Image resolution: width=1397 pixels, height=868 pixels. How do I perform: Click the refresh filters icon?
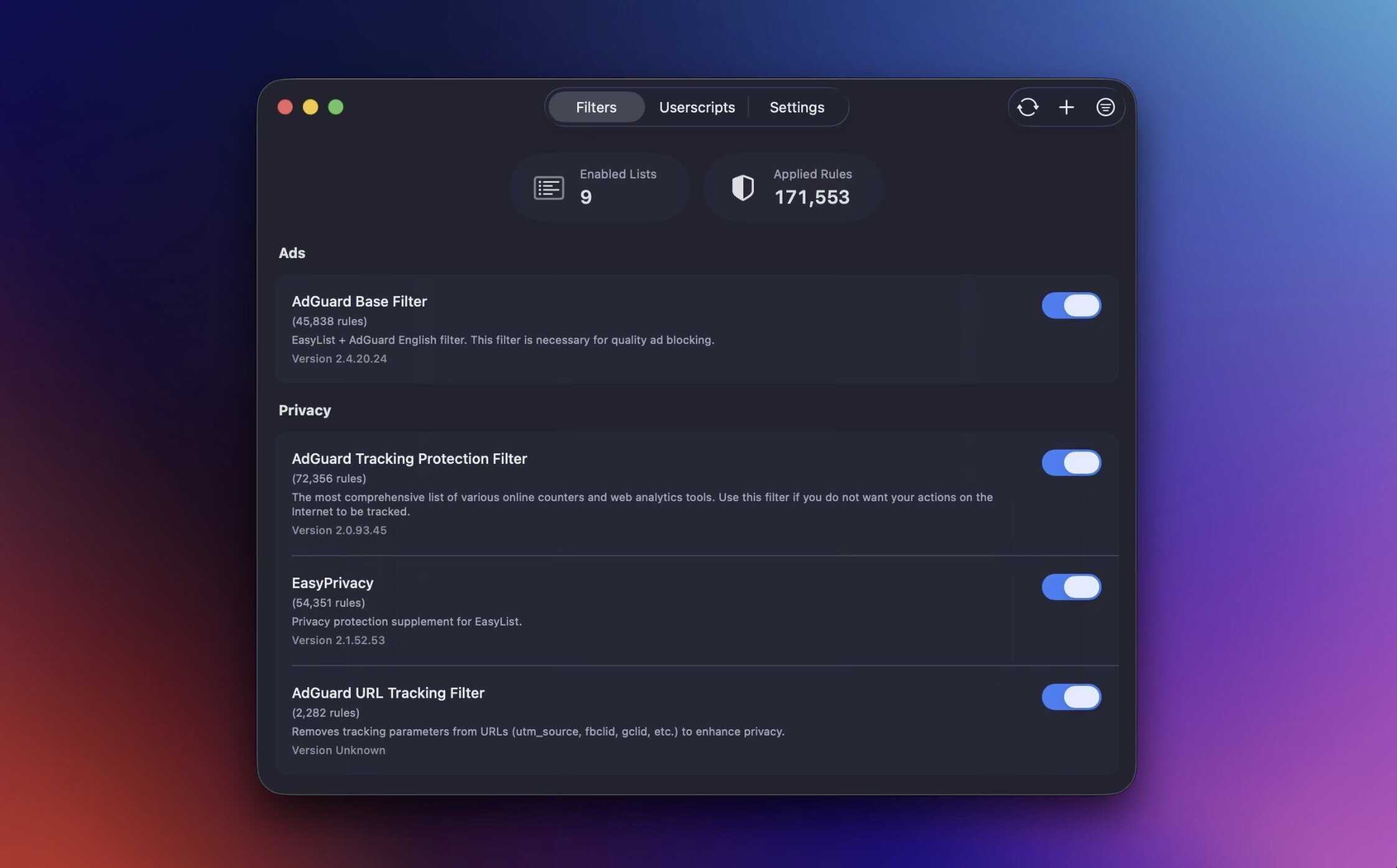coord(1028,108)
